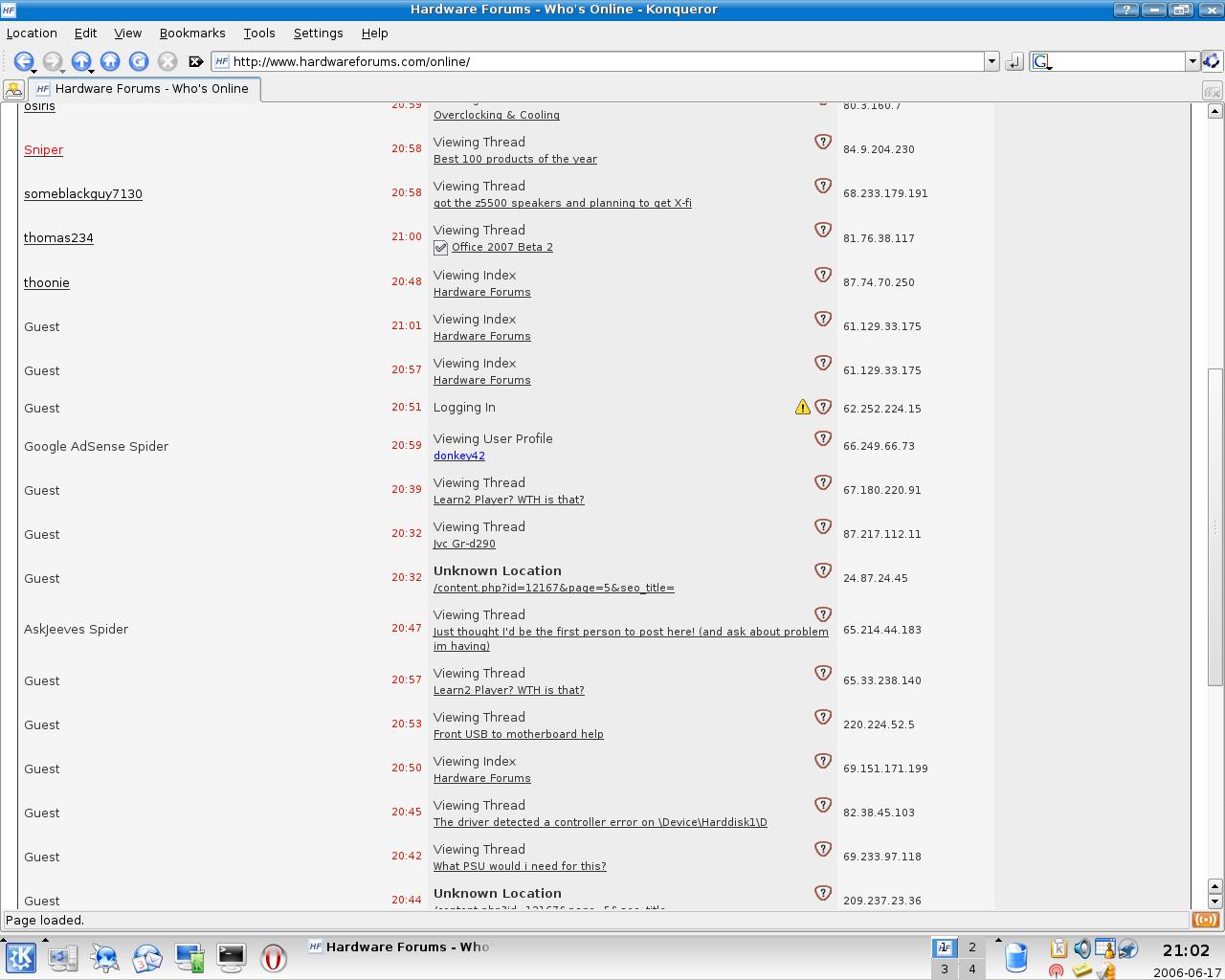Launch Kontact mail icon in panel

point(147,958)
